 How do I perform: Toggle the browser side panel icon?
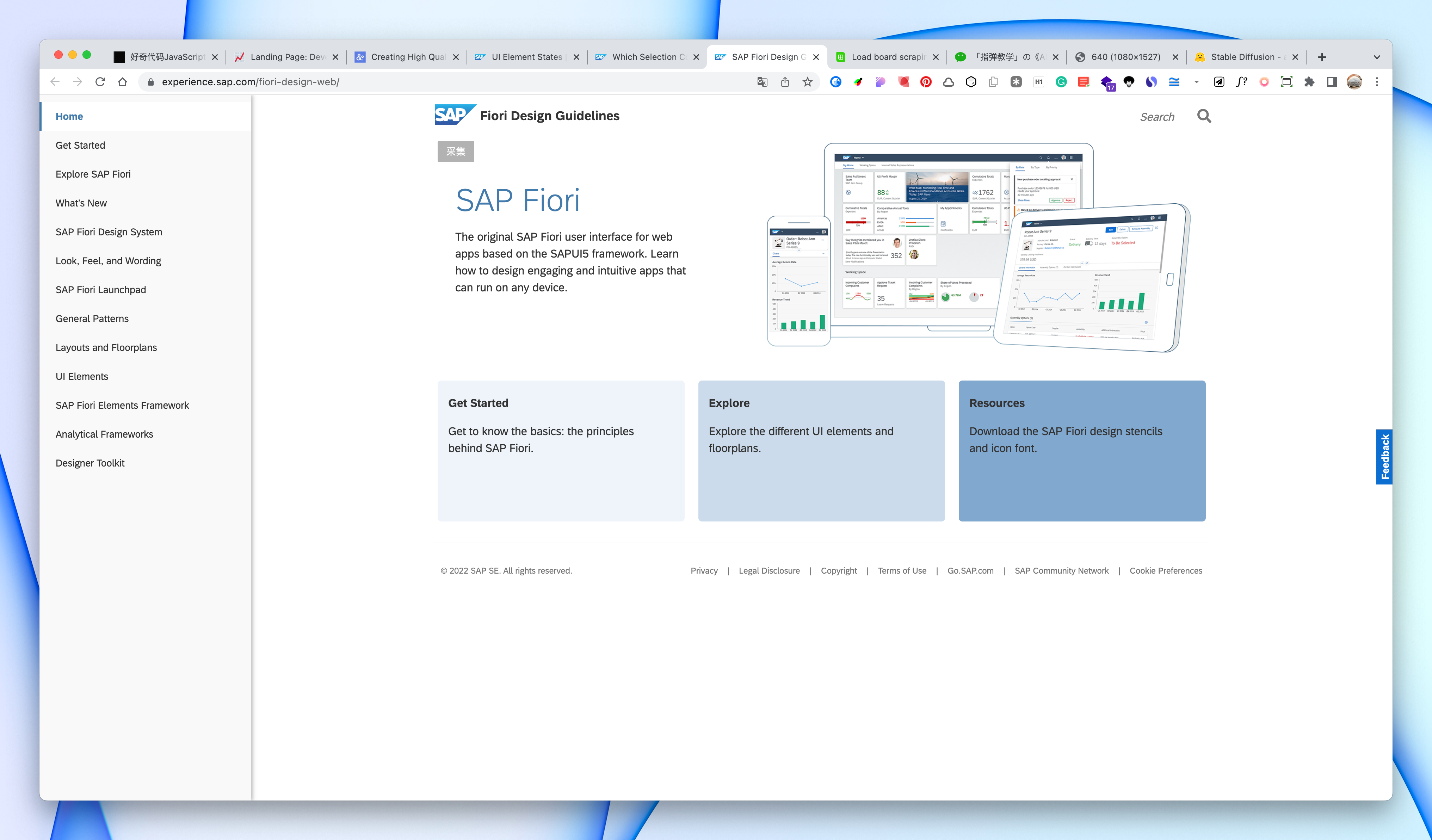[1332, 82]
